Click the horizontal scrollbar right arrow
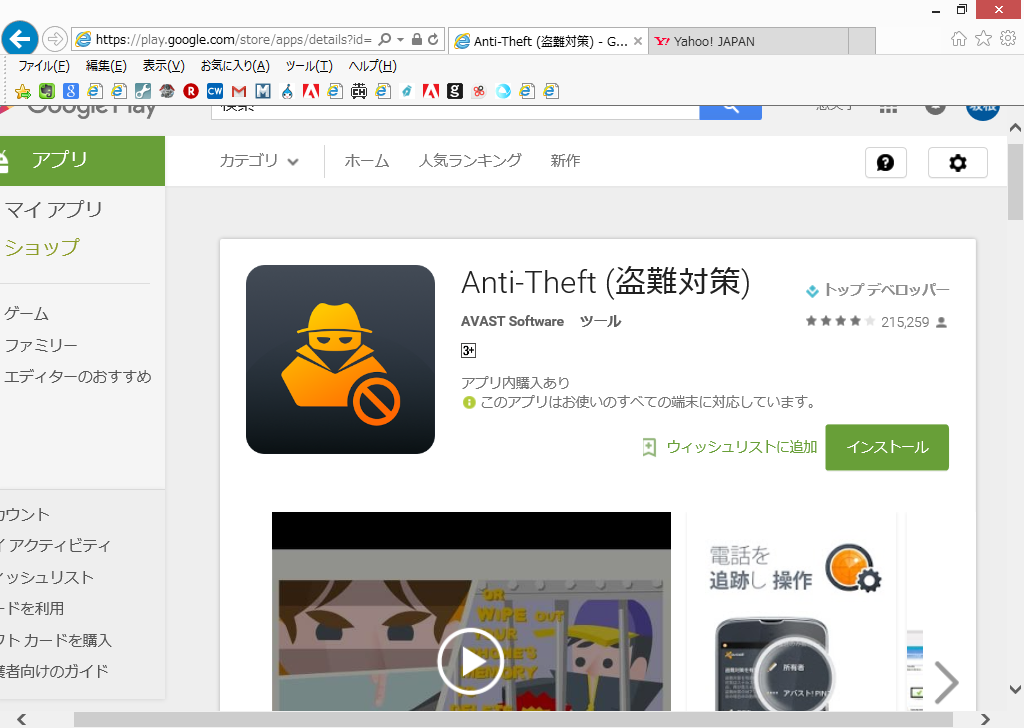 click(x=985, y=720)
